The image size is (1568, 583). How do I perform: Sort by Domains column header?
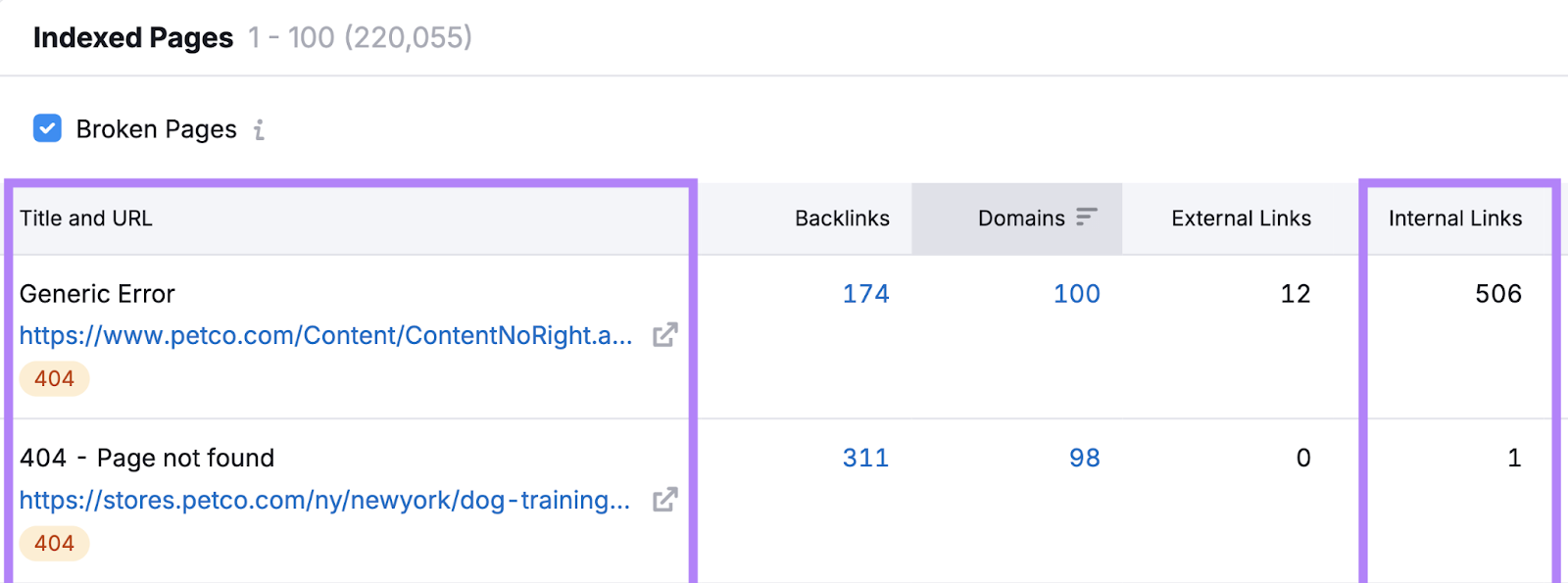point(1020,219)
